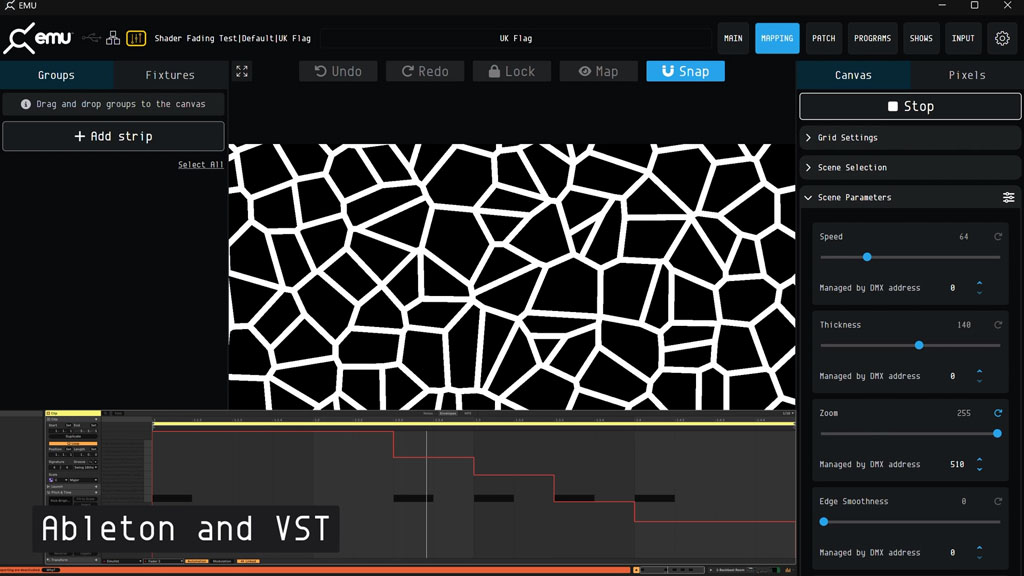The width and height of the screenshot is (1024, 576).
Task: Switch to the Fixtures tab
Action: 170,75
